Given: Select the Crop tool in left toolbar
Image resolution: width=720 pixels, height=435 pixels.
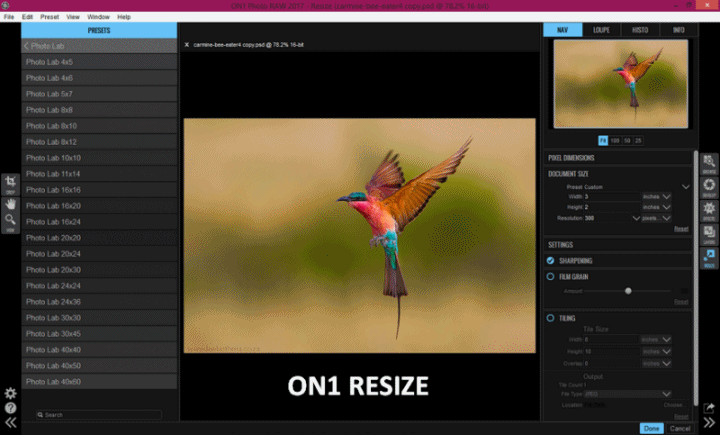Looking at the screenshot, I should click(10, 184).
